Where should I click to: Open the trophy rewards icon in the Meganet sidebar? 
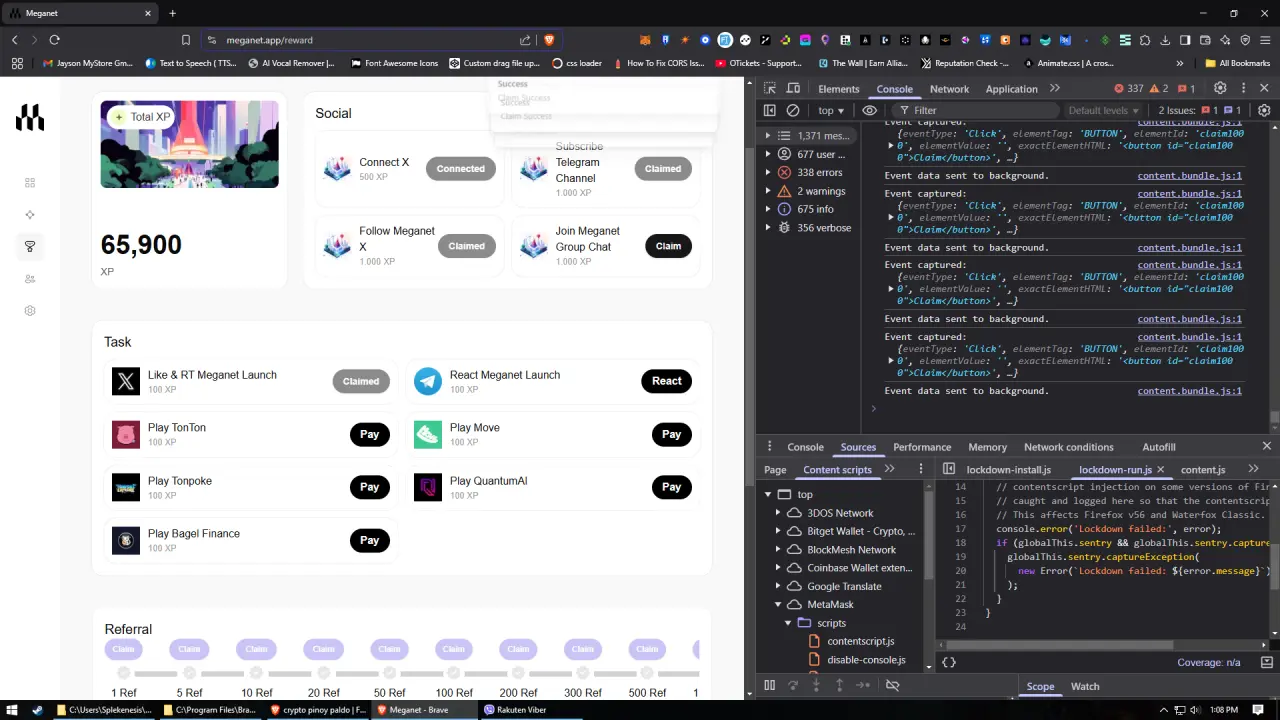point(30,246)
